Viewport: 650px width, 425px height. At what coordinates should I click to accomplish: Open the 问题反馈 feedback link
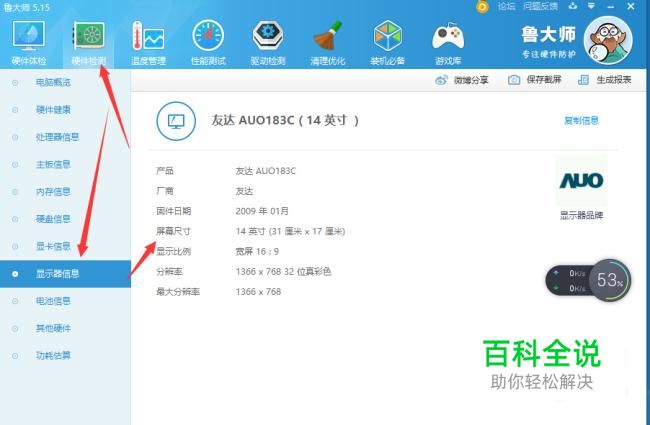tap(540, 6)
